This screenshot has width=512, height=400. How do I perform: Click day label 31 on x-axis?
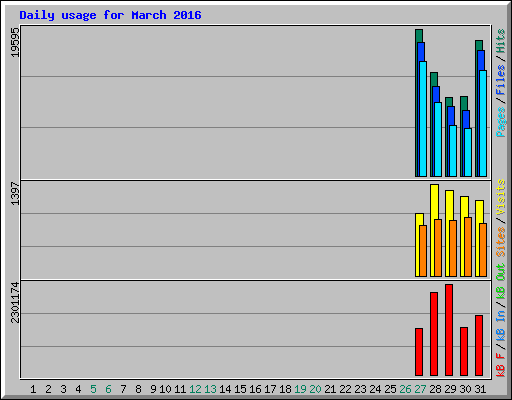click(x=480, y=389)
